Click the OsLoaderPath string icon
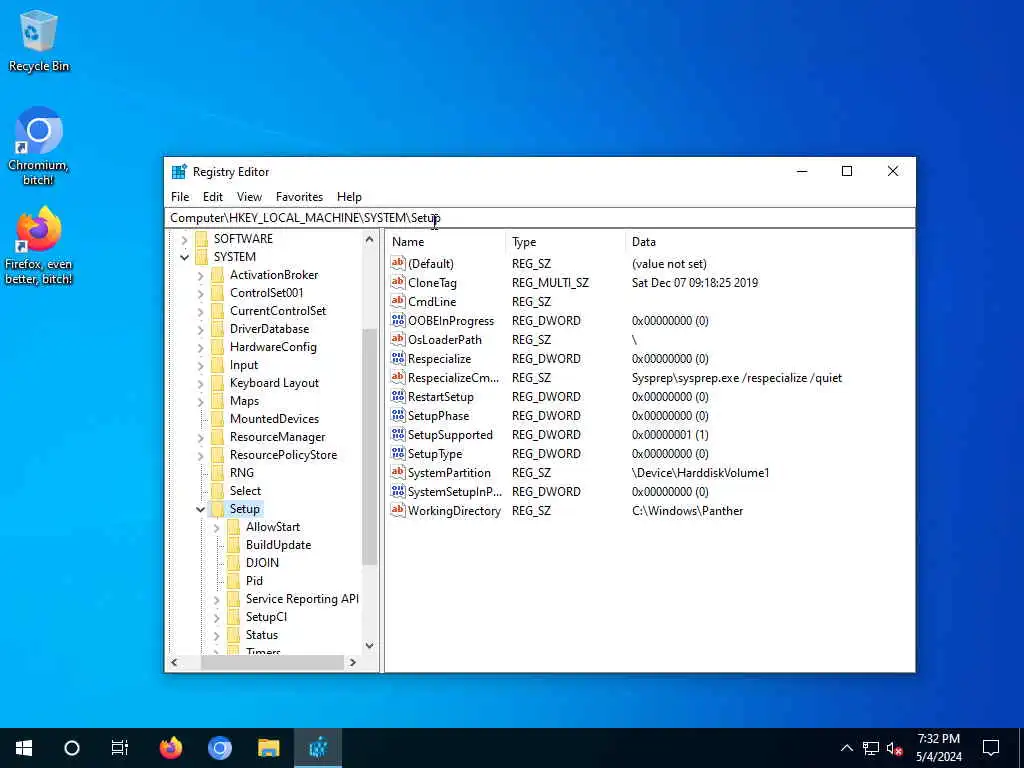The height and width of the screenshot is (768, 1024). [398, 339]
